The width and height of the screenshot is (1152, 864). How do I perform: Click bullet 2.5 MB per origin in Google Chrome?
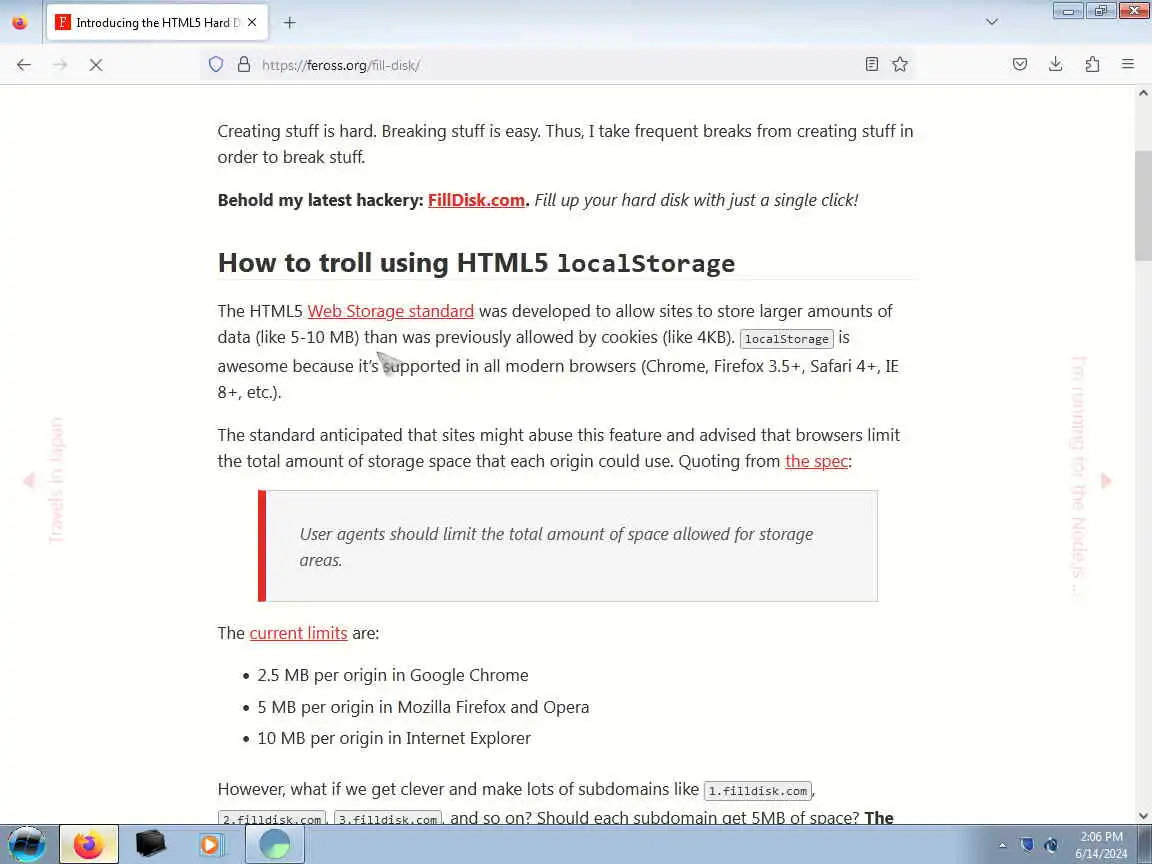[392, 674]
